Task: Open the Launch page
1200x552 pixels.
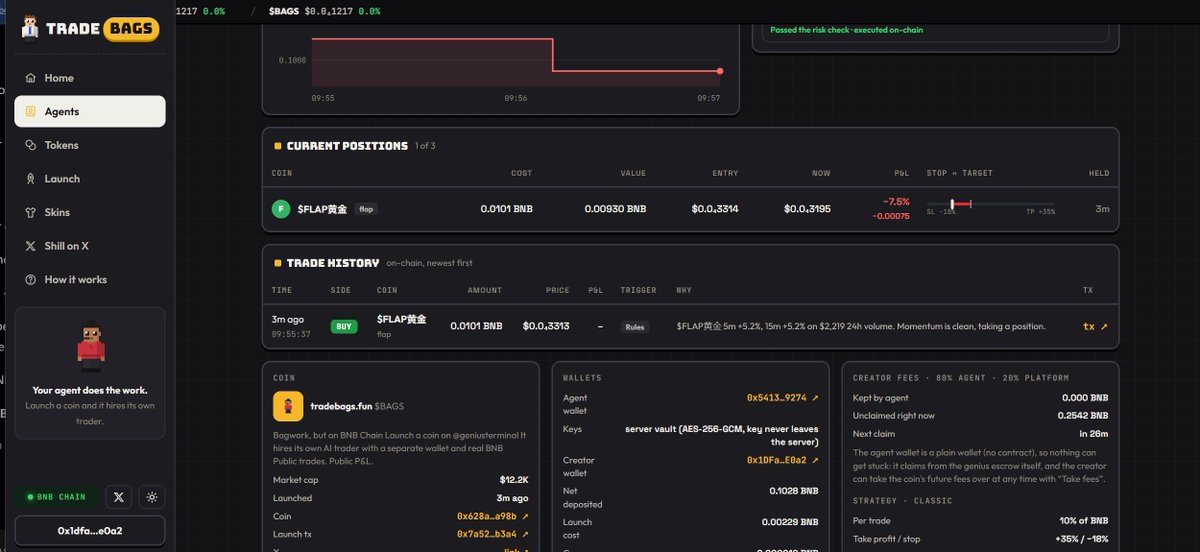Action: (90, 179)
